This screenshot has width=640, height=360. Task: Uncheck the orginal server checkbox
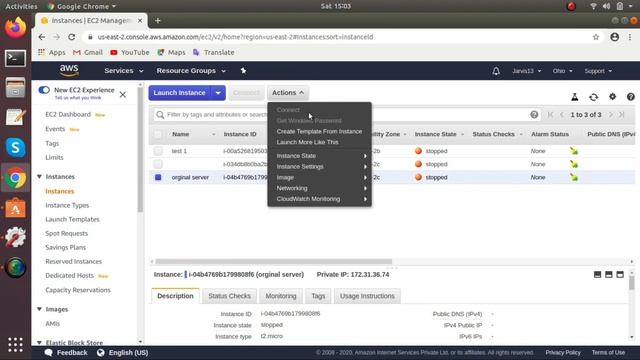[x=158, y=177]
